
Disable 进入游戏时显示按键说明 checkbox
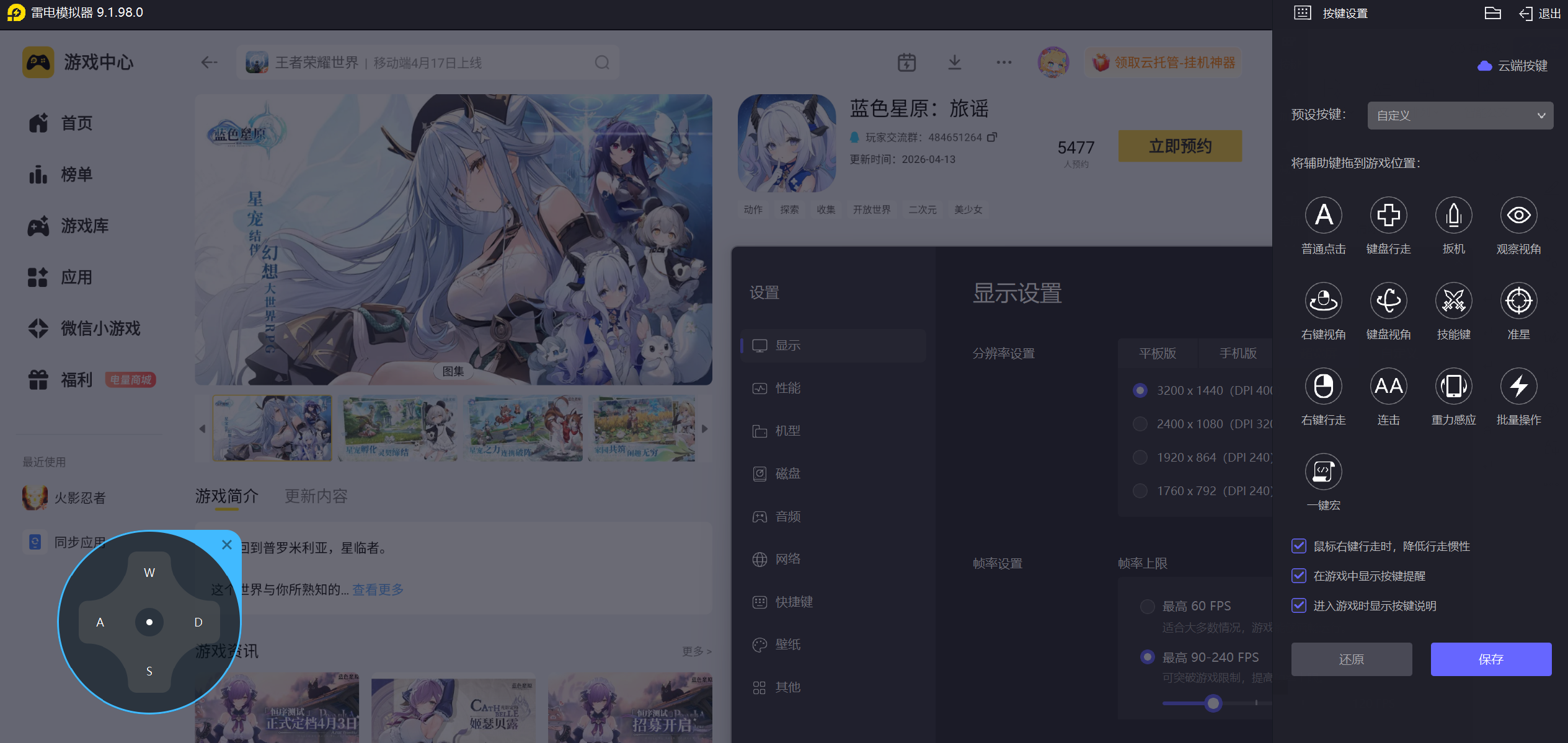(1299, 605)
